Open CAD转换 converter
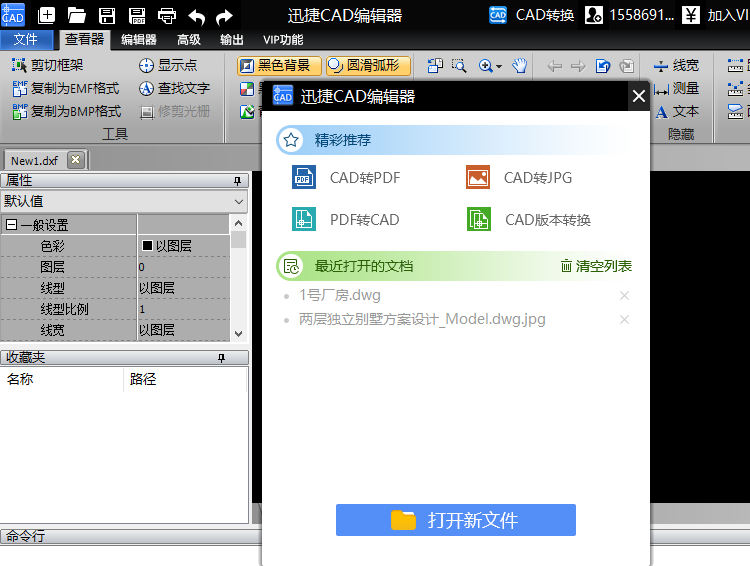Screen dimensions: 750x566 531,15
